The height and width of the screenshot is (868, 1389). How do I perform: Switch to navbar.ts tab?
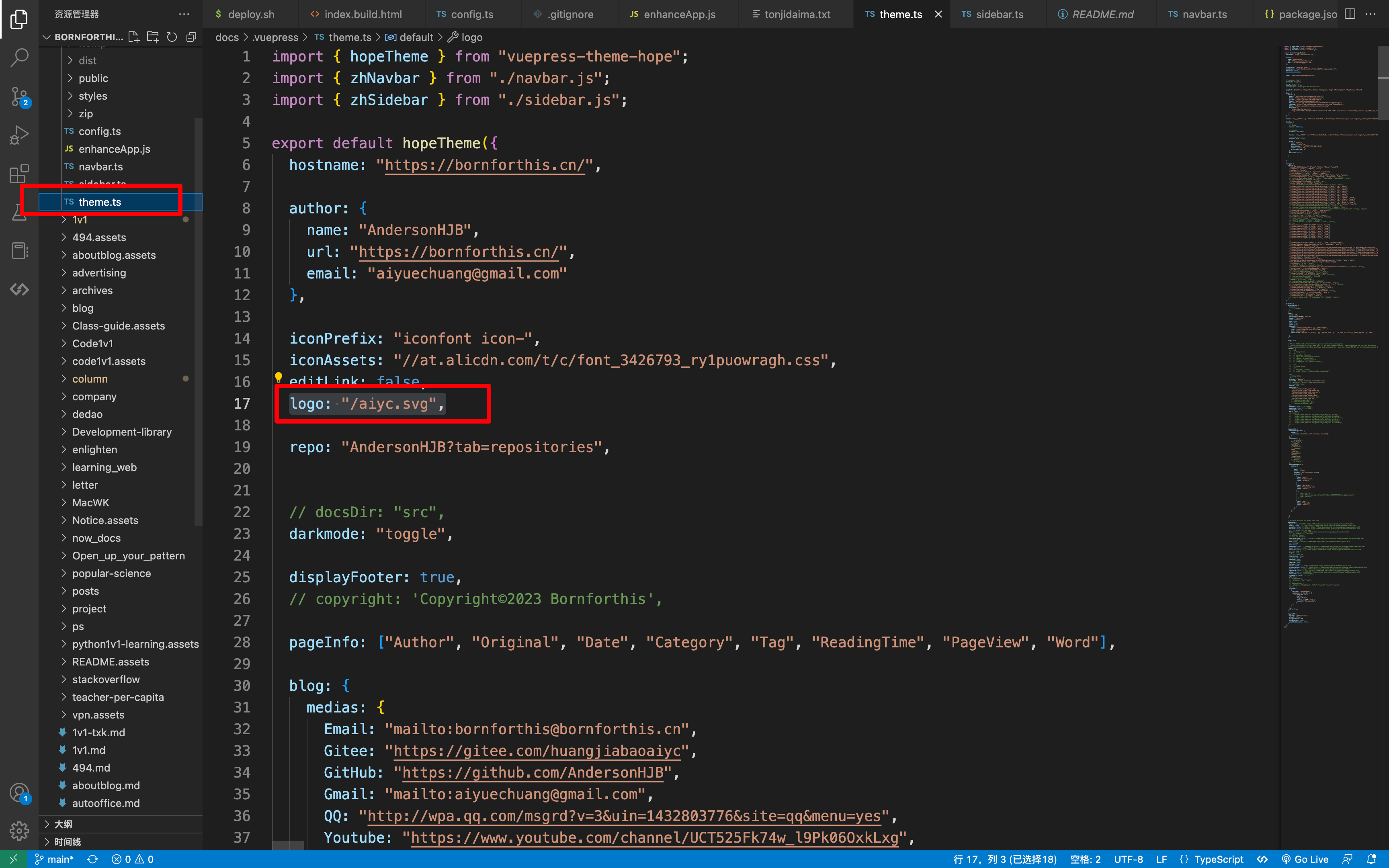coord(1204,14)
